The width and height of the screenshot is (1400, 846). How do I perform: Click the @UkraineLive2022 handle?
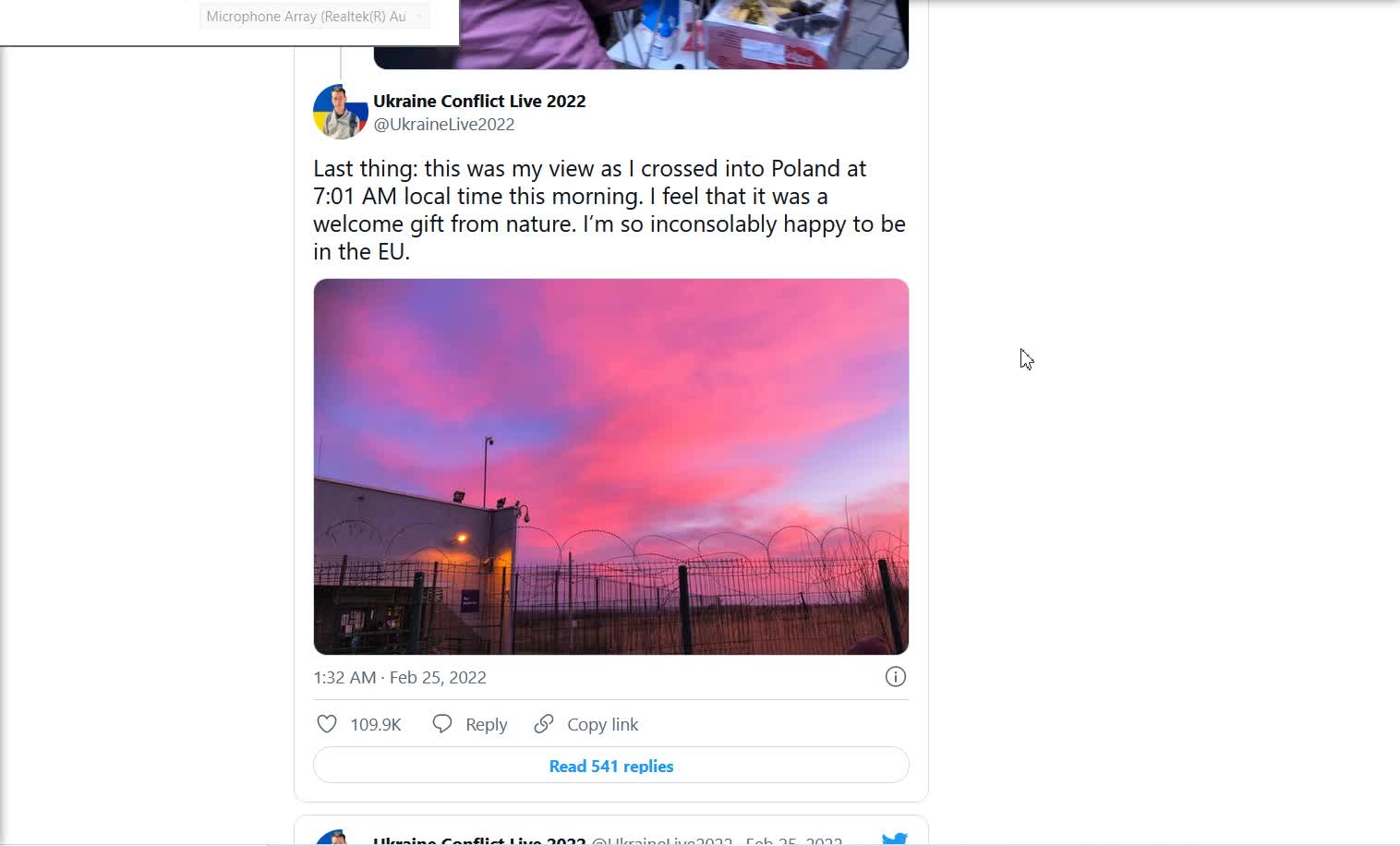444,124
